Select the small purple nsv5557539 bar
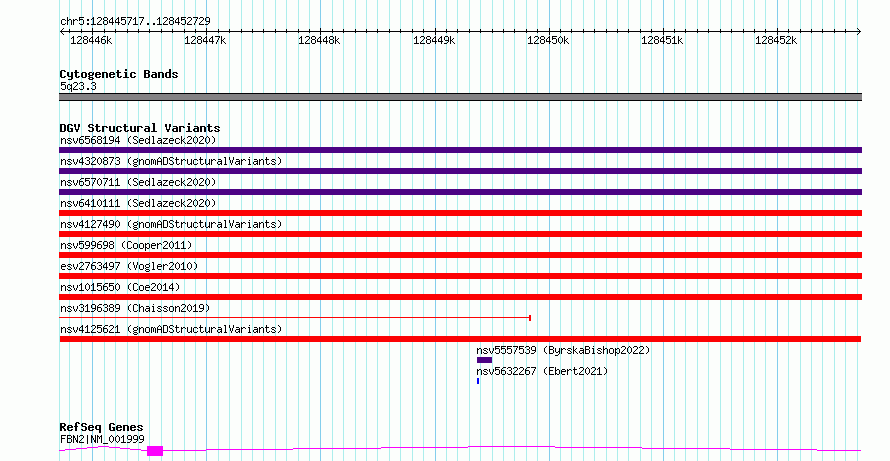The width and height of the screenshot is (890, 461). (x=484, y=360)
